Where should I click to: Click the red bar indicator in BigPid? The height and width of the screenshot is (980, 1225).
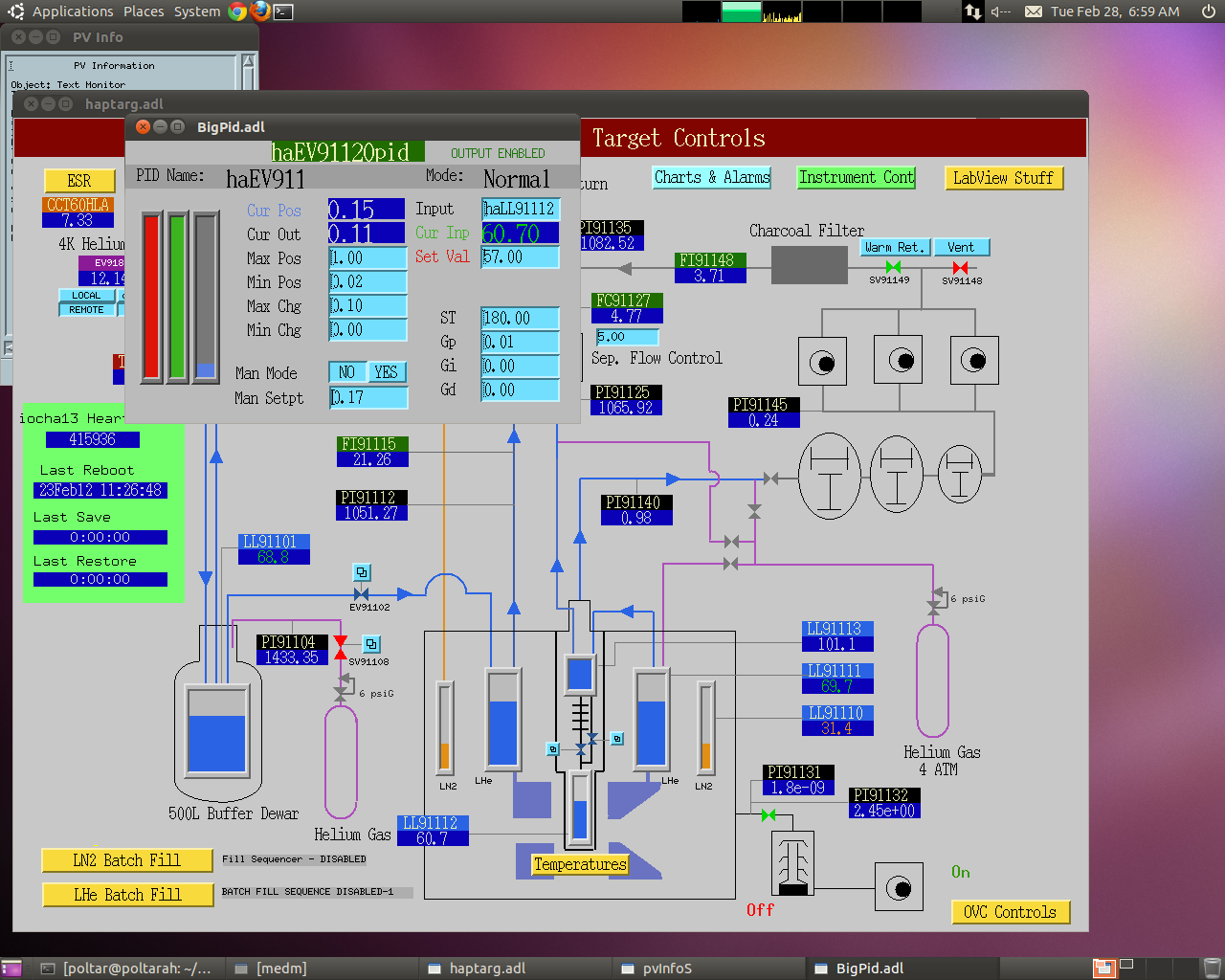coord(152,298)
